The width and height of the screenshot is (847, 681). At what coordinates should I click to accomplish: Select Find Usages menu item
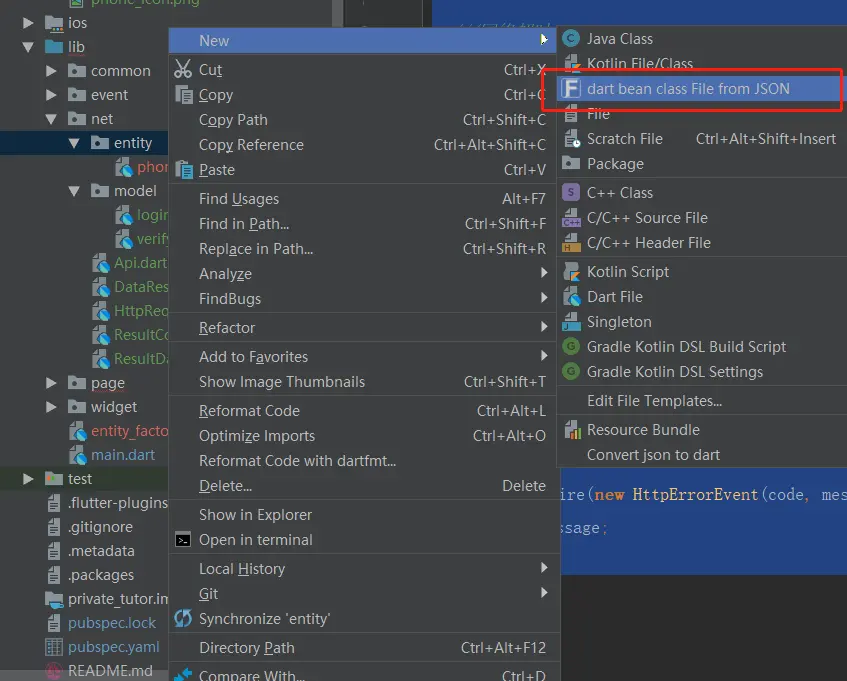coord(362,199)
